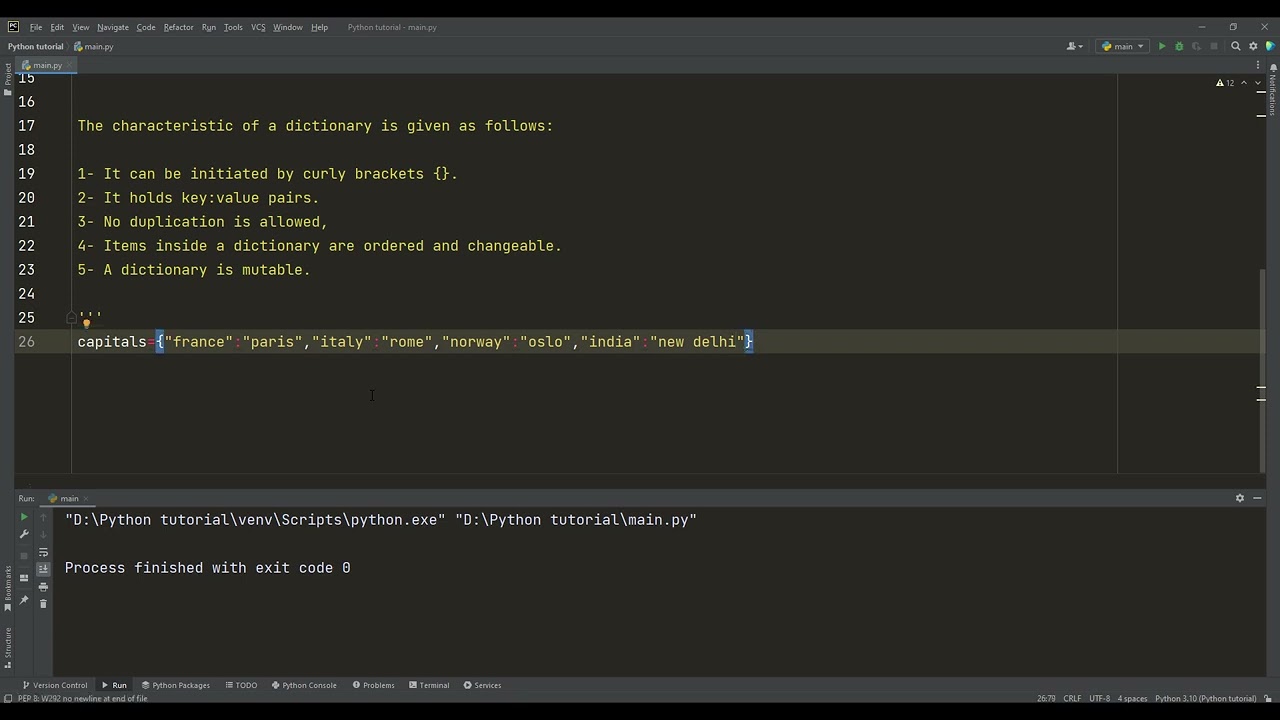Click the 12 warnings inspection indicator

point(1225,83)
